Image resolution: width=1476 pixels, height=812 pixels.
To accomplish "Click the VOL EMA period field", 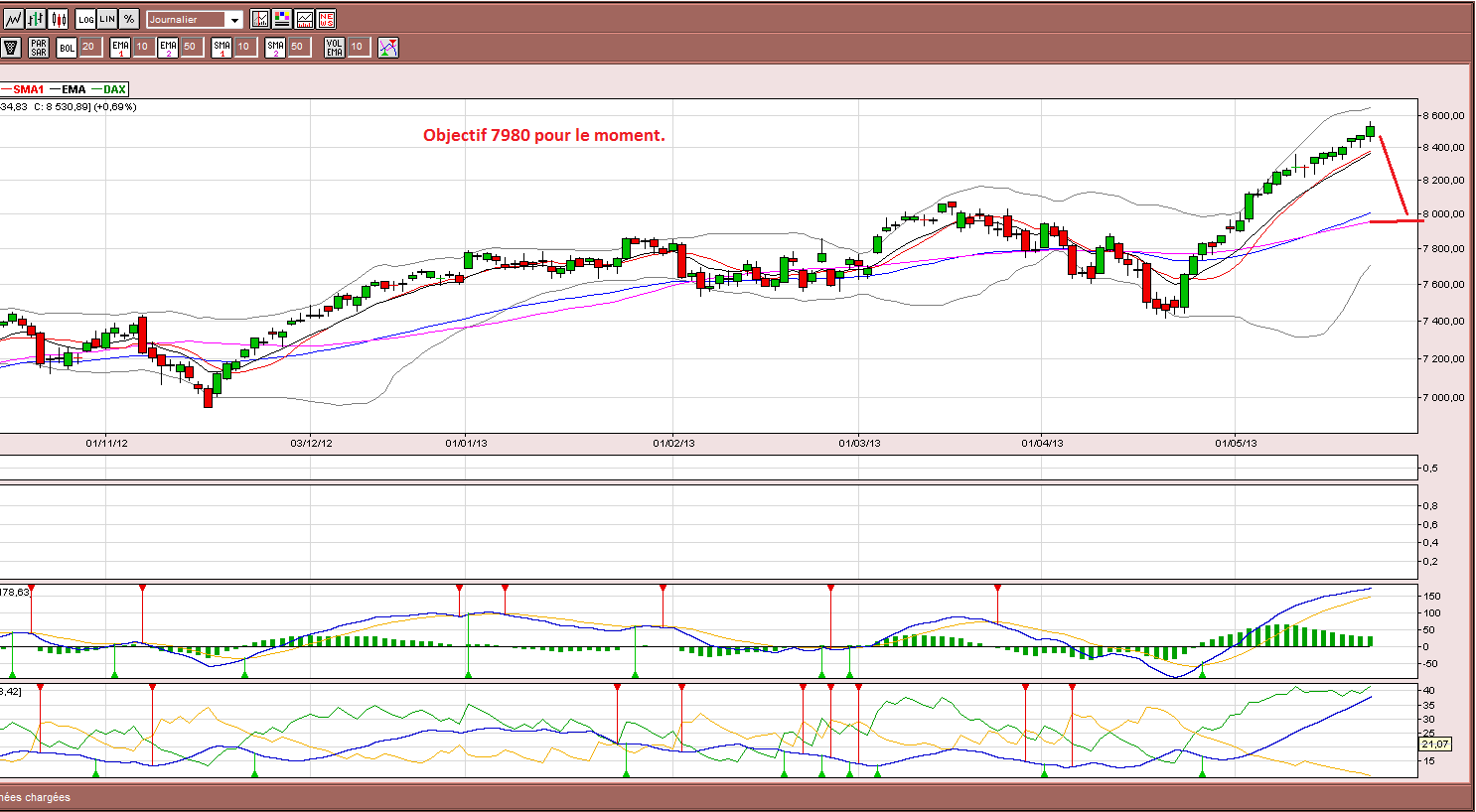I will [359, 47].
